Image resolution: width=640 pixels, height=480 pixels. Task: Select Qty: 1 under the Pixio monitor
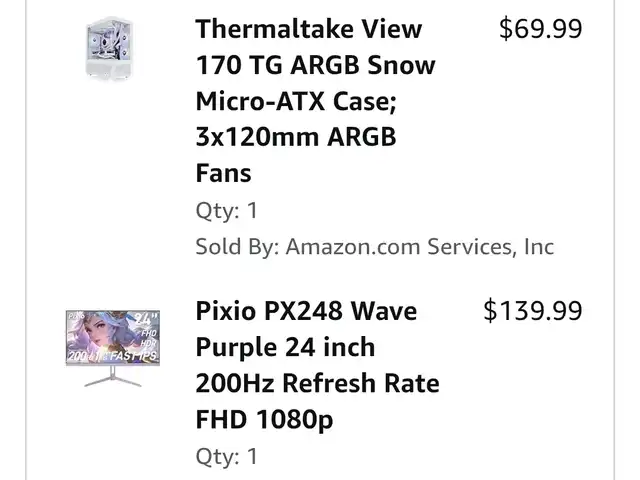coord(226,456)
